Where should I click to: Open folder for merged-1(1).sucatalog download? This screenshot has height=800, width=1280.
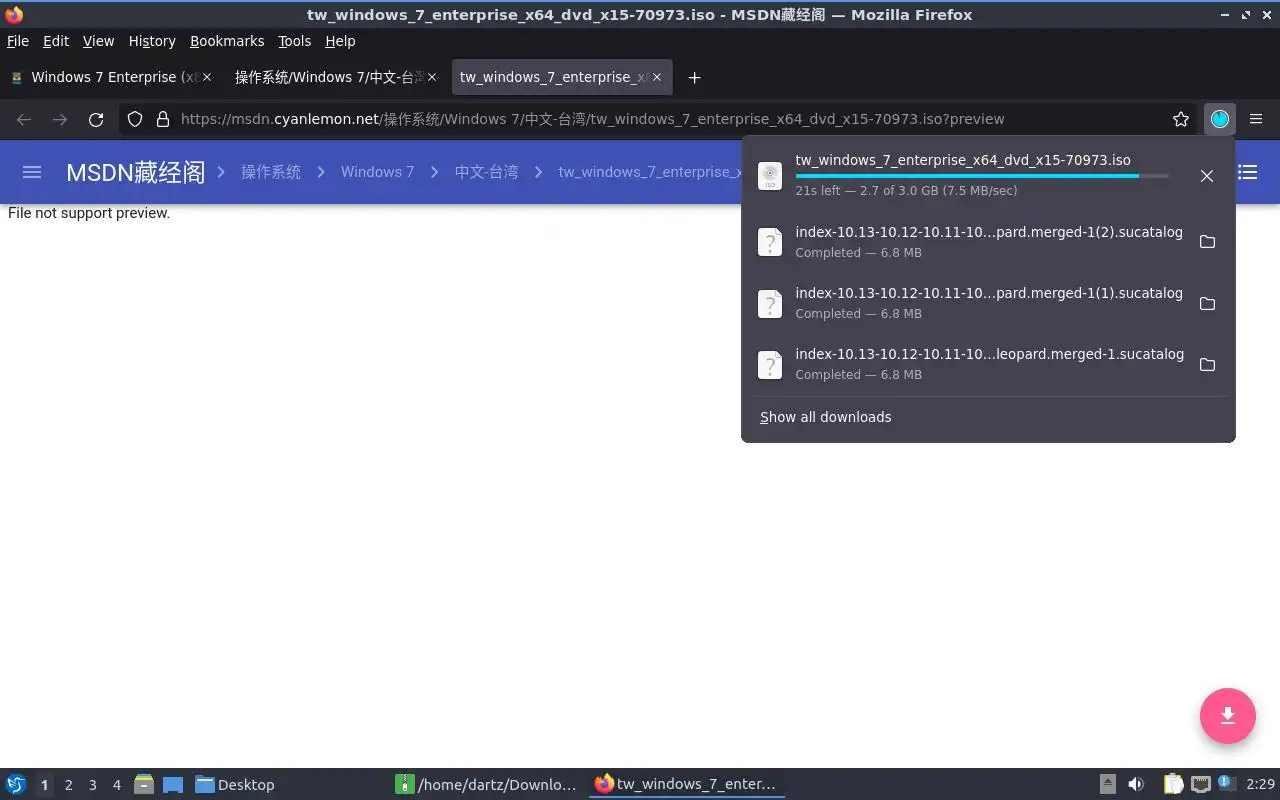1207,304
